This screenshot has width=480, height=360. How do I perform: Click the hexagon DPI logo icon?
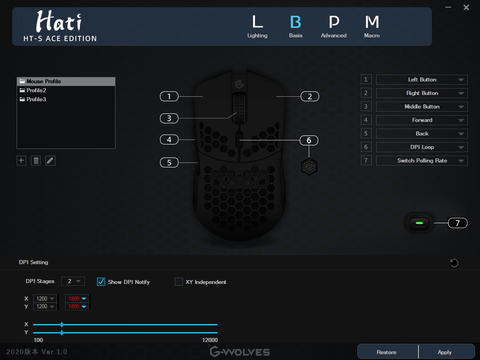pos(309,167)
